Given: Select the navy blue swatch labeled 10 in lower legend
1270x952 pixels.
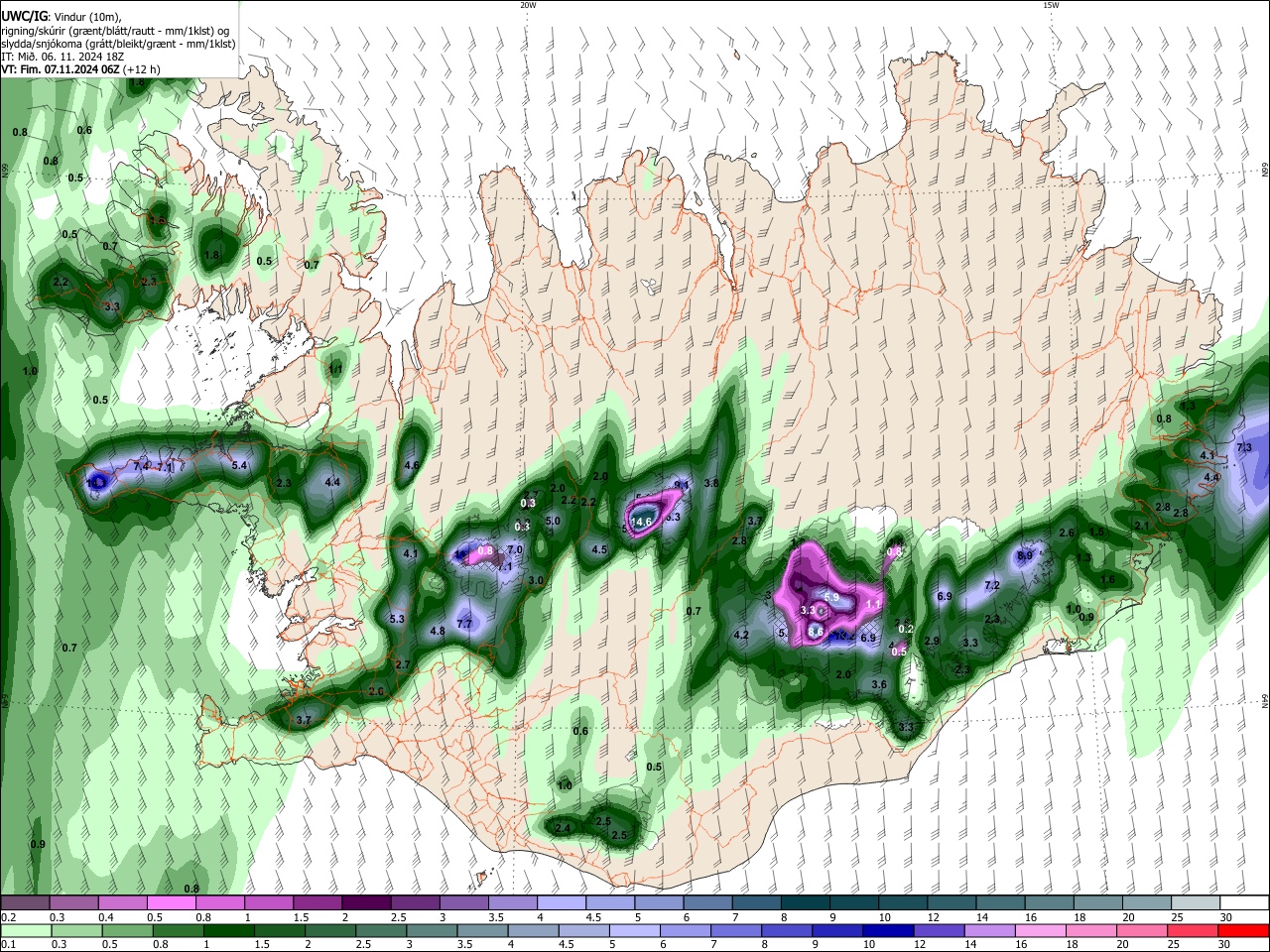Looking at the screenshot, I should pyautogui.click(x=888, y=931).
